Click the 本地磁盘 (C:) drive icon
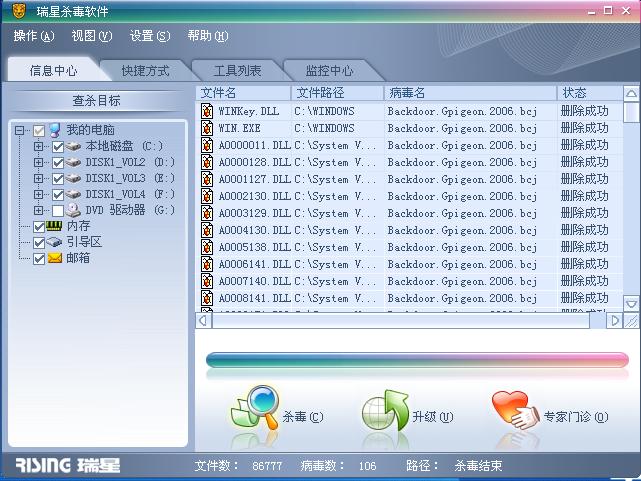The width and height of the screenshot is (641, 481). click(73, 146)
